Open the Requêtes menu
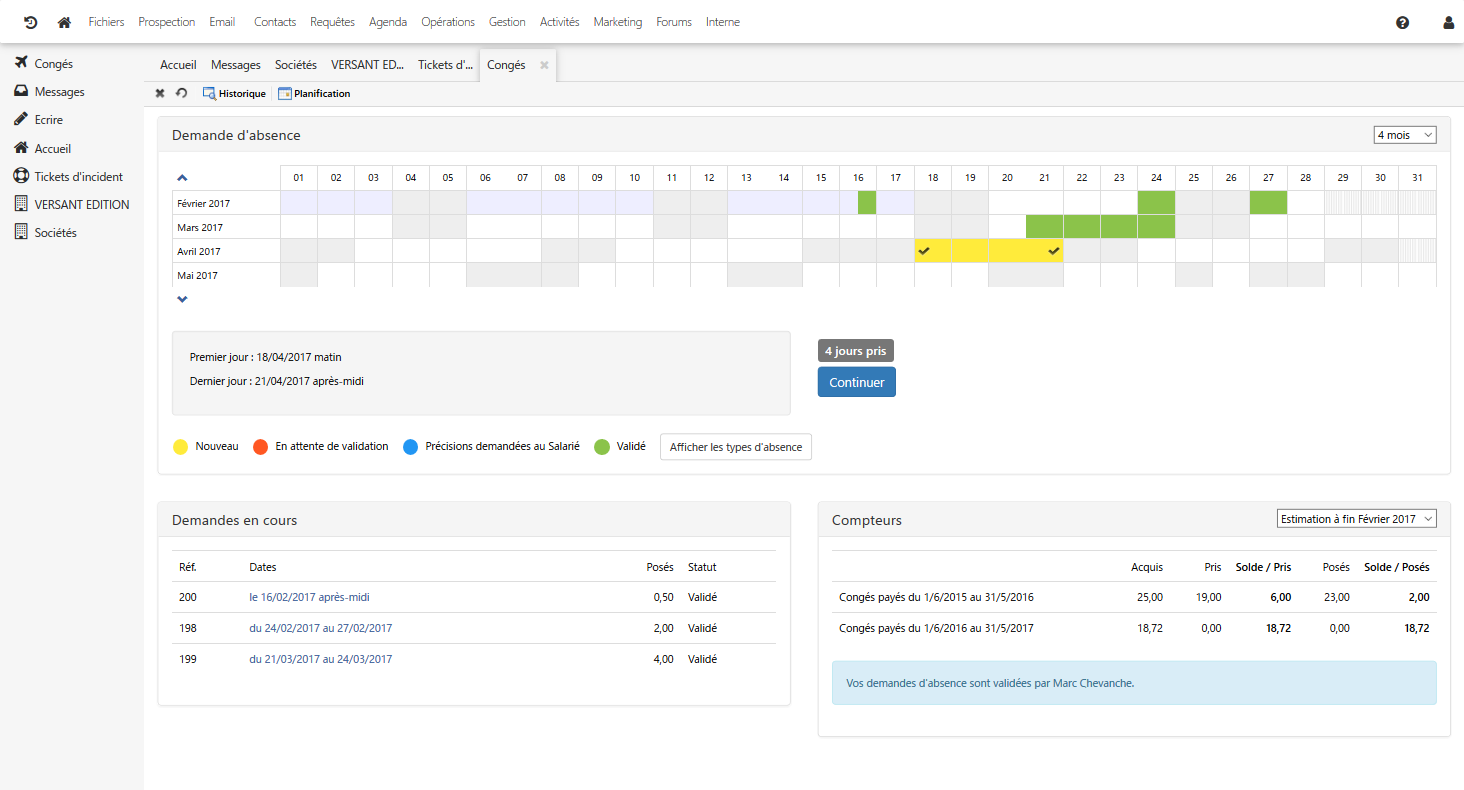The width and height of the screenshot is (1464, 790). (332, 22)
